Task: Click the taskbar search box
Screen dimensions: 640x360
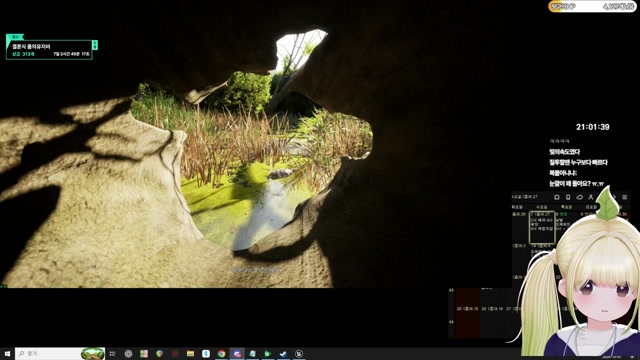Action: [x=60, y=353]
